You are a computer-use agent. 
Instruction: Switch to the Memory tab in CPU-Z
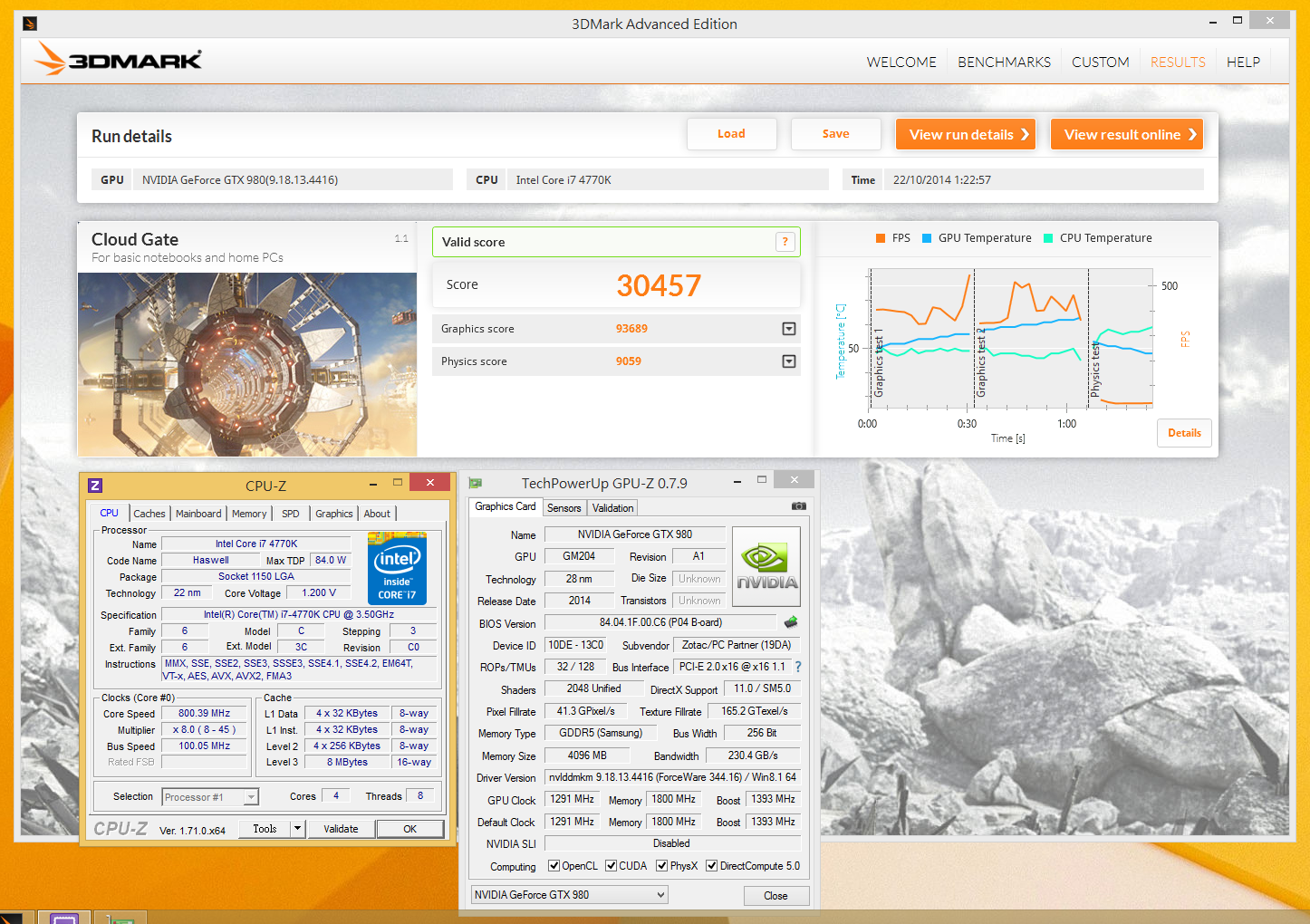249,514
